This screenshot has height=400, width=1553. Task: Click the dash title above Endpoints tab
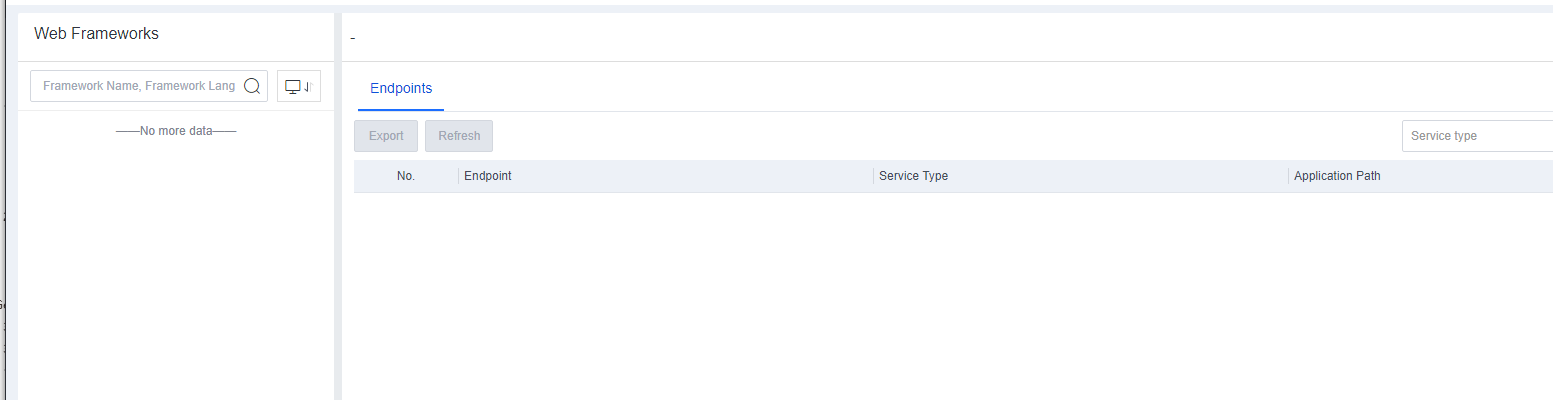click(x=353, y=38)
